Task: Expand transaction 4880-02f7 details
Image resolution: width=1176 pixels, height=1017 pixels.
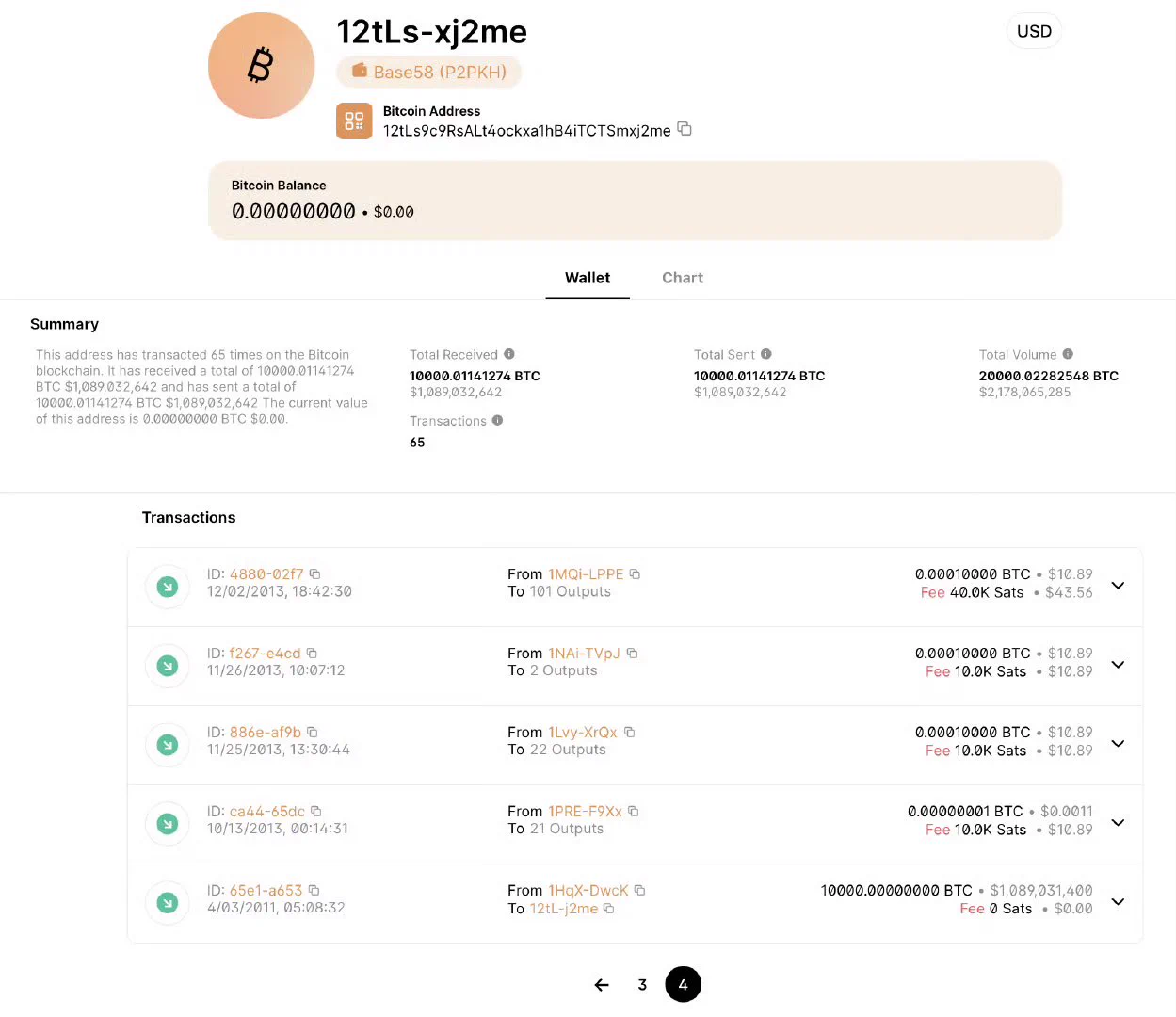Action: pos(1118,585)
